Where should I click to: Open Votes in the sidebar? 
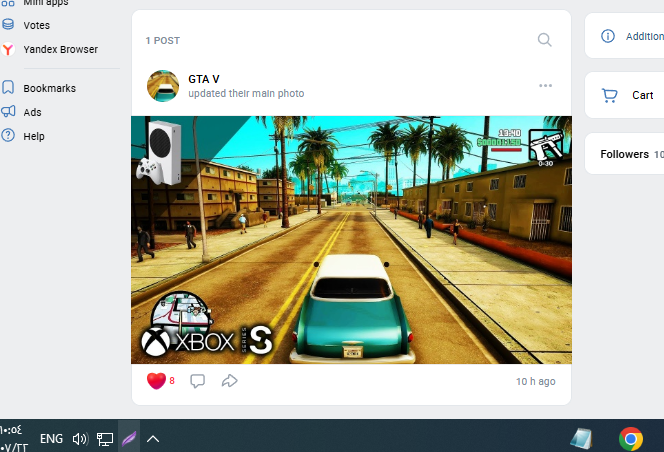point(36,25)
